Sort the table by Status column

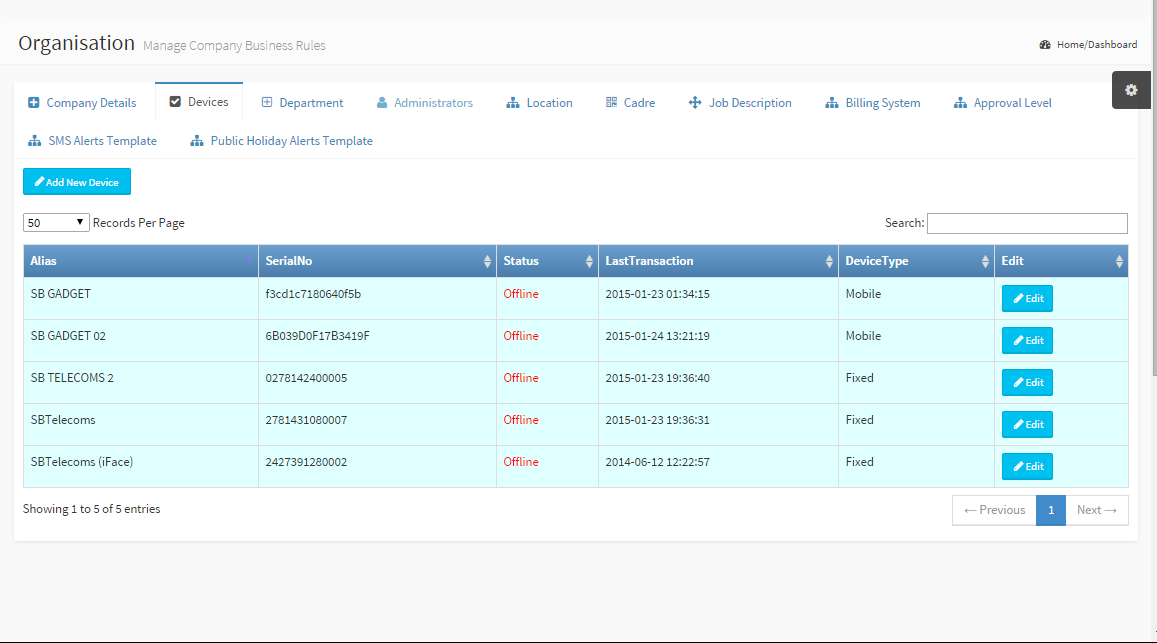547,261
